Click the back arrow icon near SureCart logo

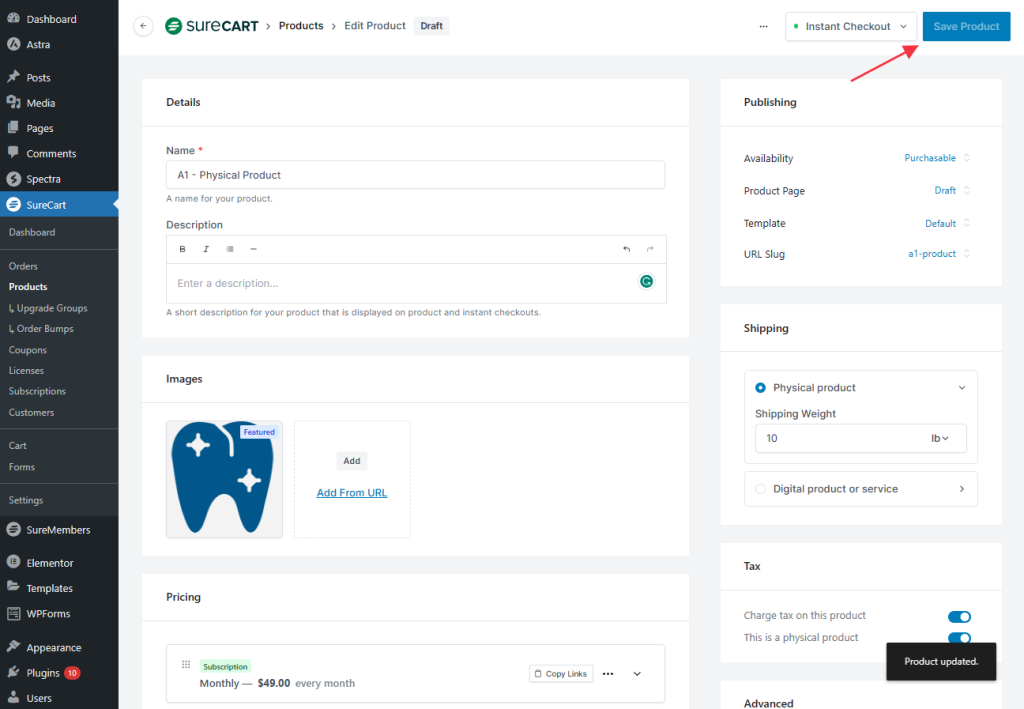(x=143, y=26)
